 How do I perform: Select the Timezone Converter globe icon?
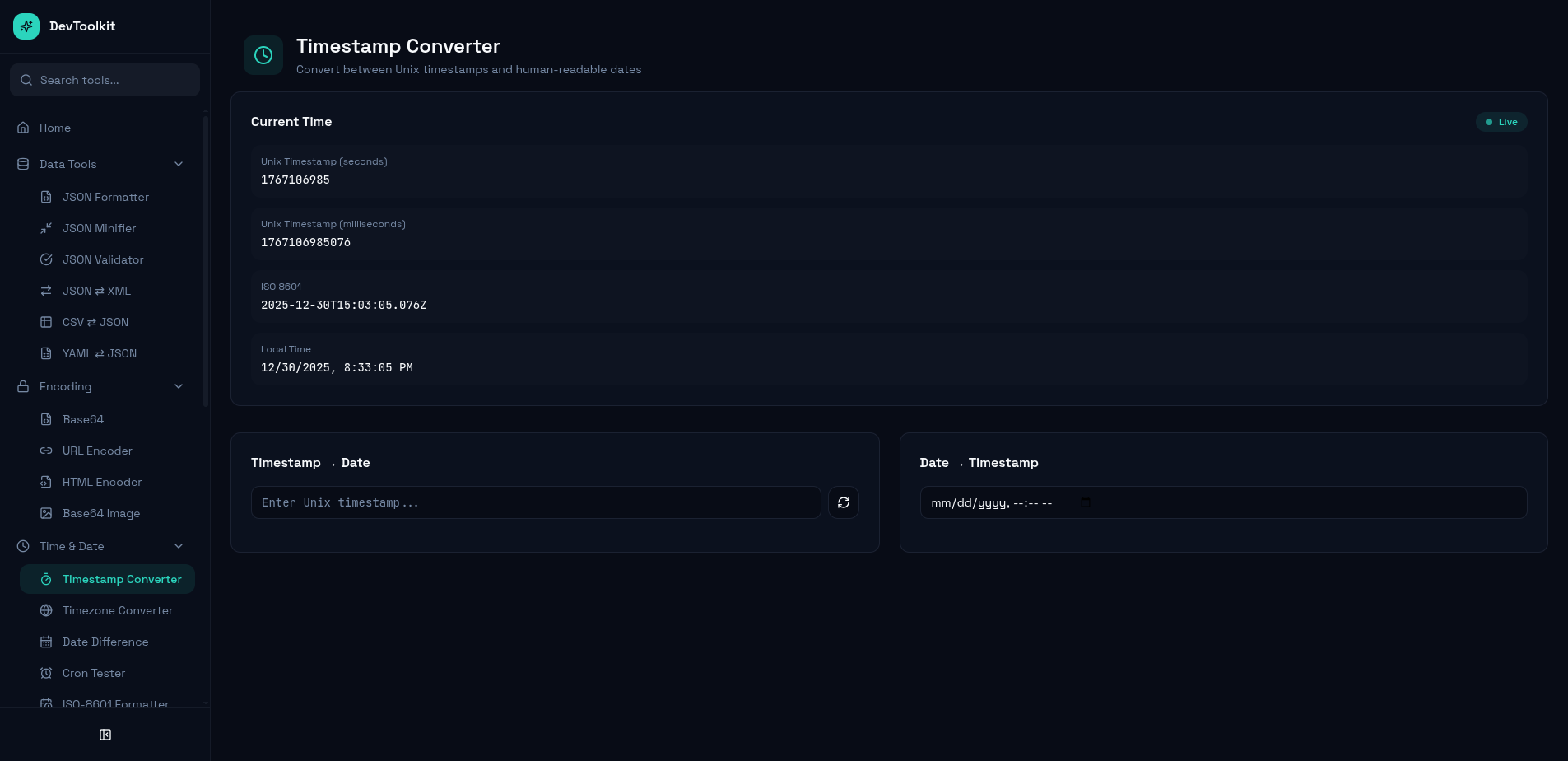pos(46,610)
